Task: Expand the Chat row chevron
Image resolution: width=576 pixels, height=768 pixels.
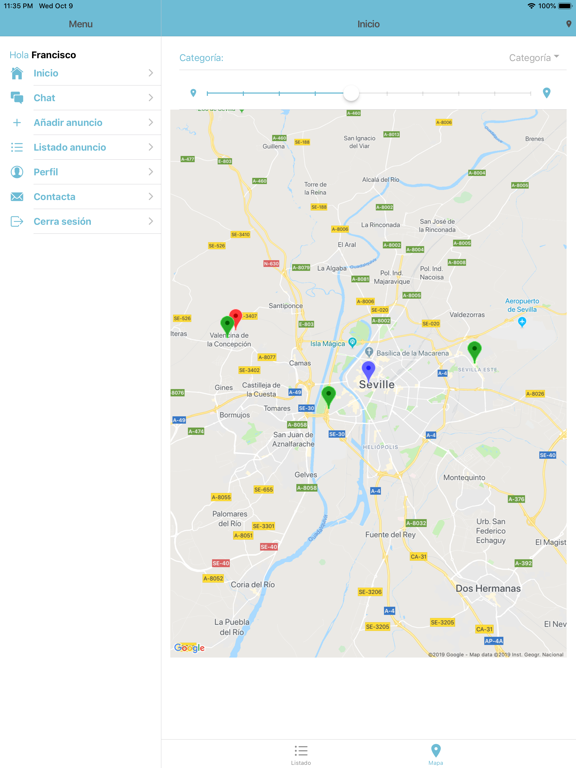Action: [x=151, y=97]
